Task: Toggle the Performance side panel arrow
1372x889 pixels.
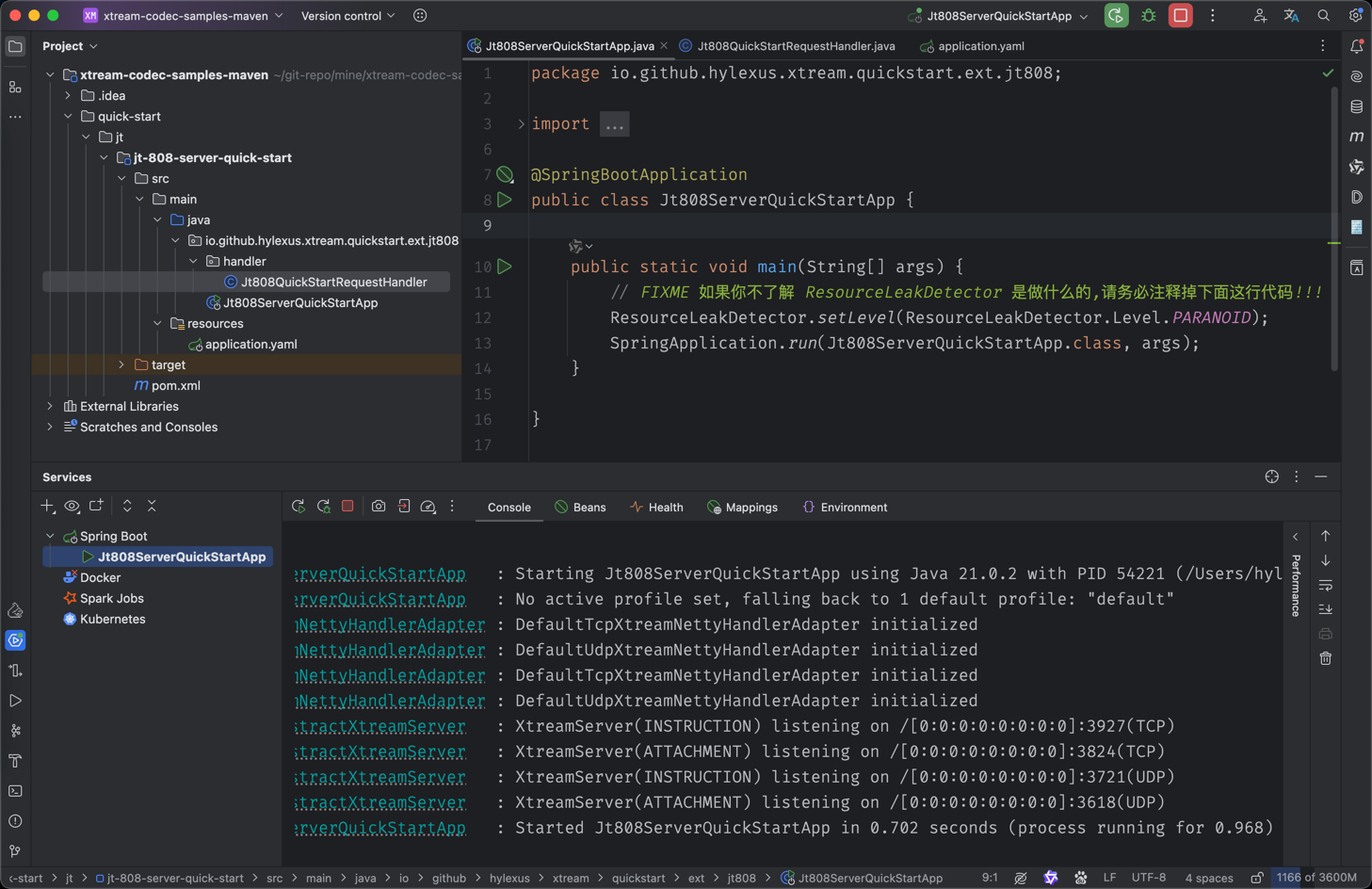Action: pyautogui.click(x=1296, y=537)
